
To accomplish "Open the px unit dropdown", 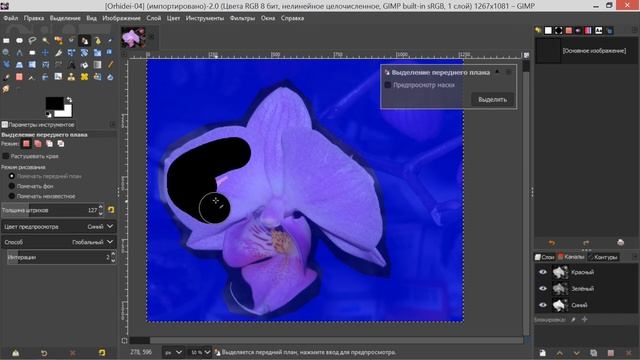I will pyautogui.click(x=173, y=352).
